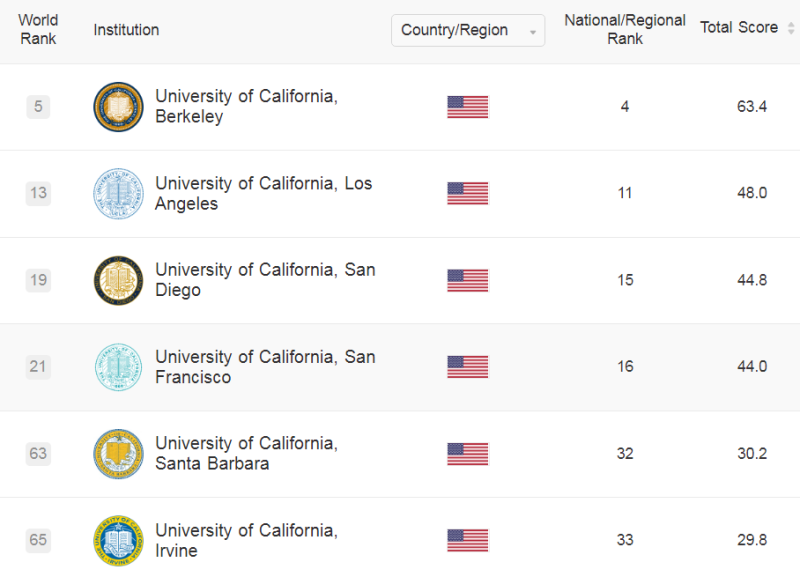Click the world rank 5 badge
The width and height of the screenshot is (800, 577).
point(38,106)
